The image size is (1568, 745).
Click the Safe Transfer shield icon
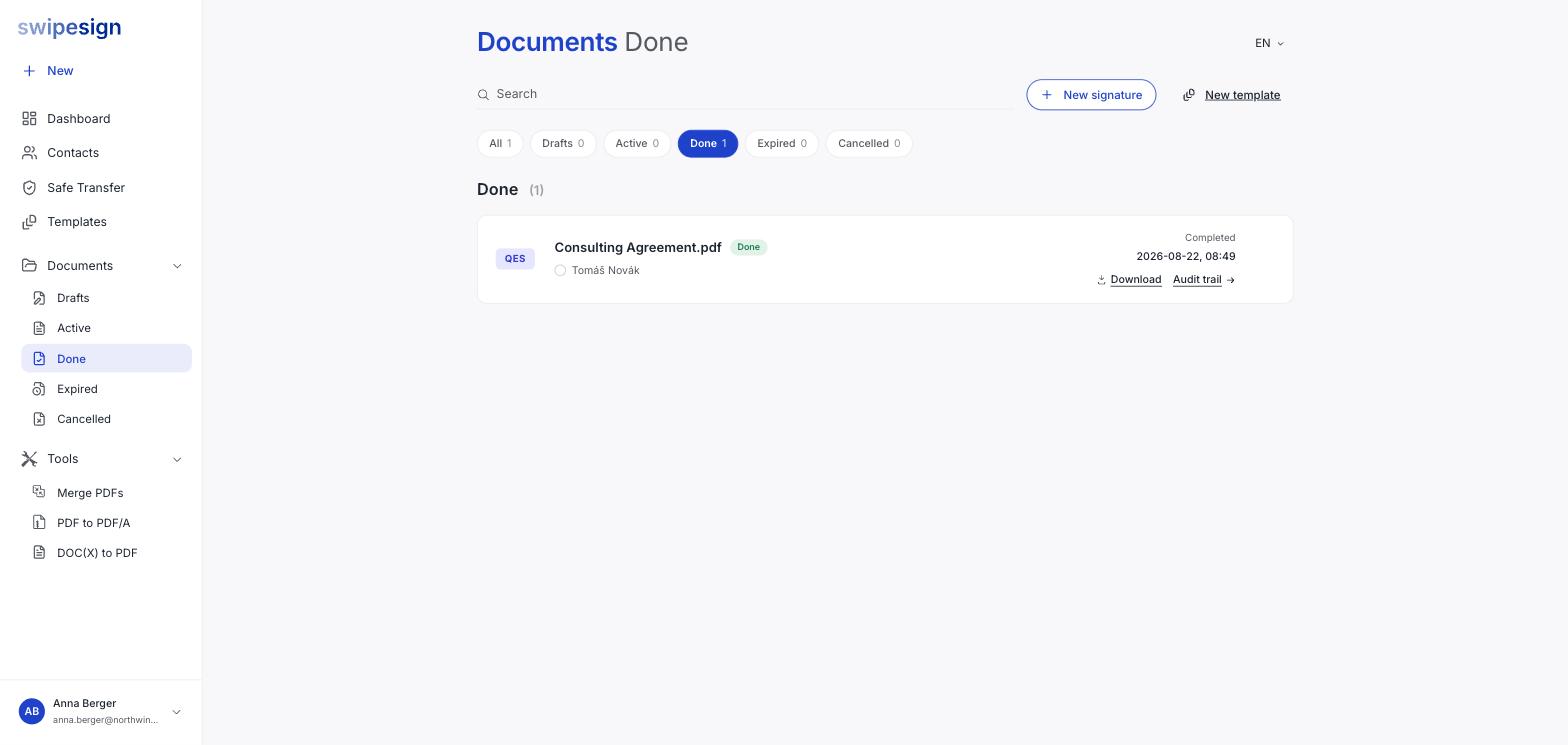tap(29, 188)
